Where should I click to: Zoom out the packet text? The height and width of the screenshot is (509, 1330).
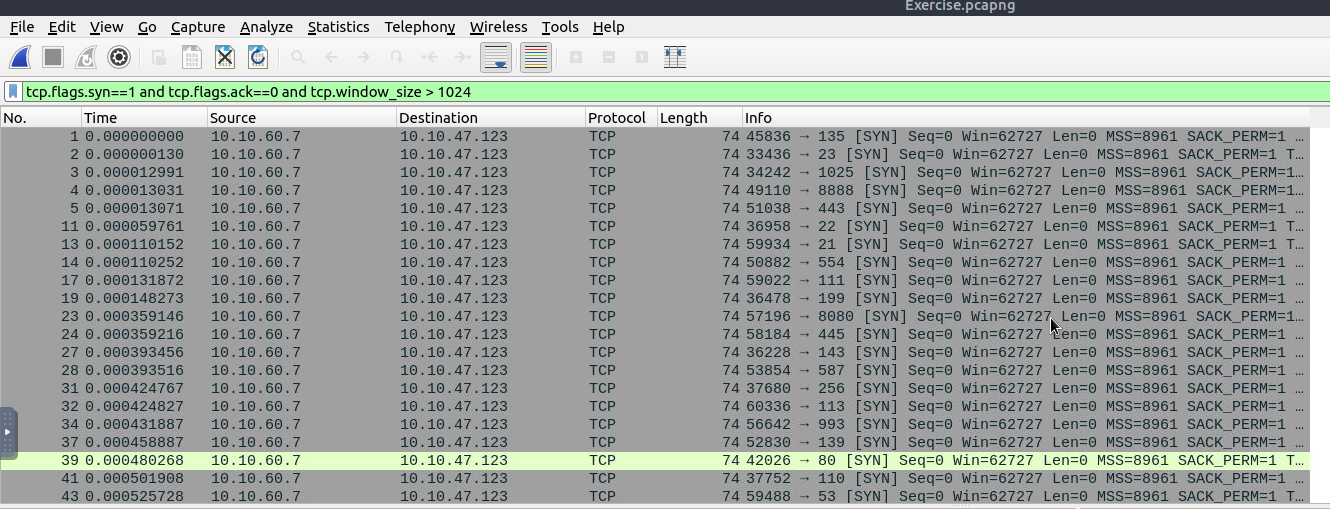pyautogui.click(x=609, y=58)
